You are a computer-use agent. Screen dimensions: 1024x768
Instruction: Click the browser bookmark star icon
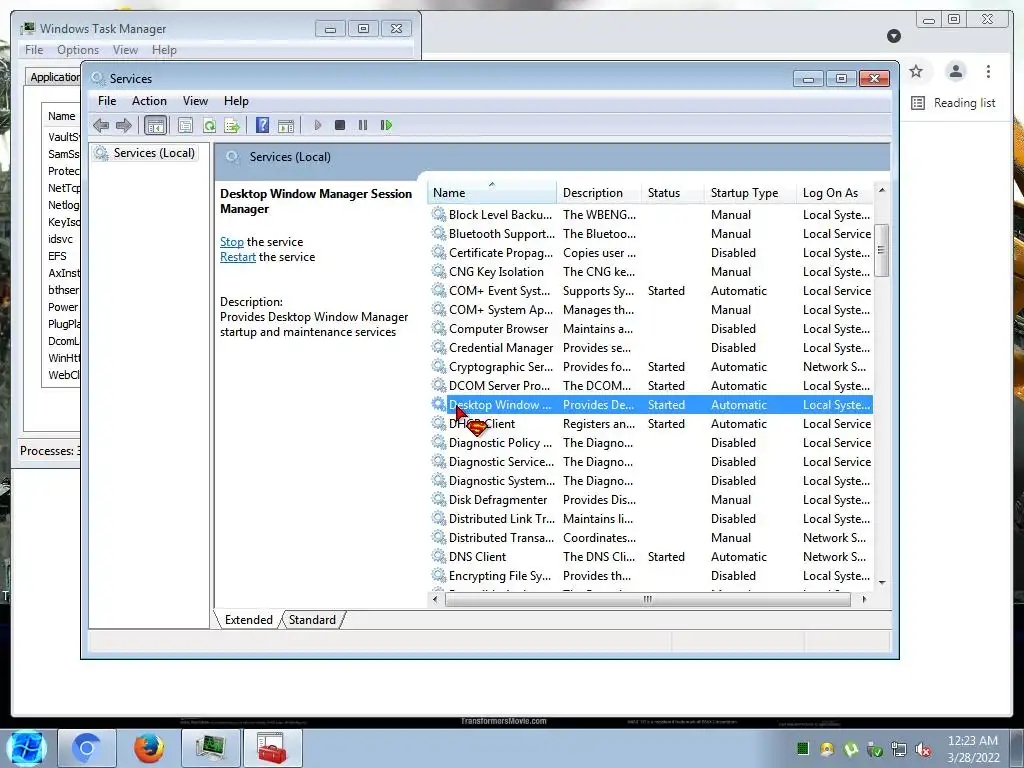[x=916, y=71]
